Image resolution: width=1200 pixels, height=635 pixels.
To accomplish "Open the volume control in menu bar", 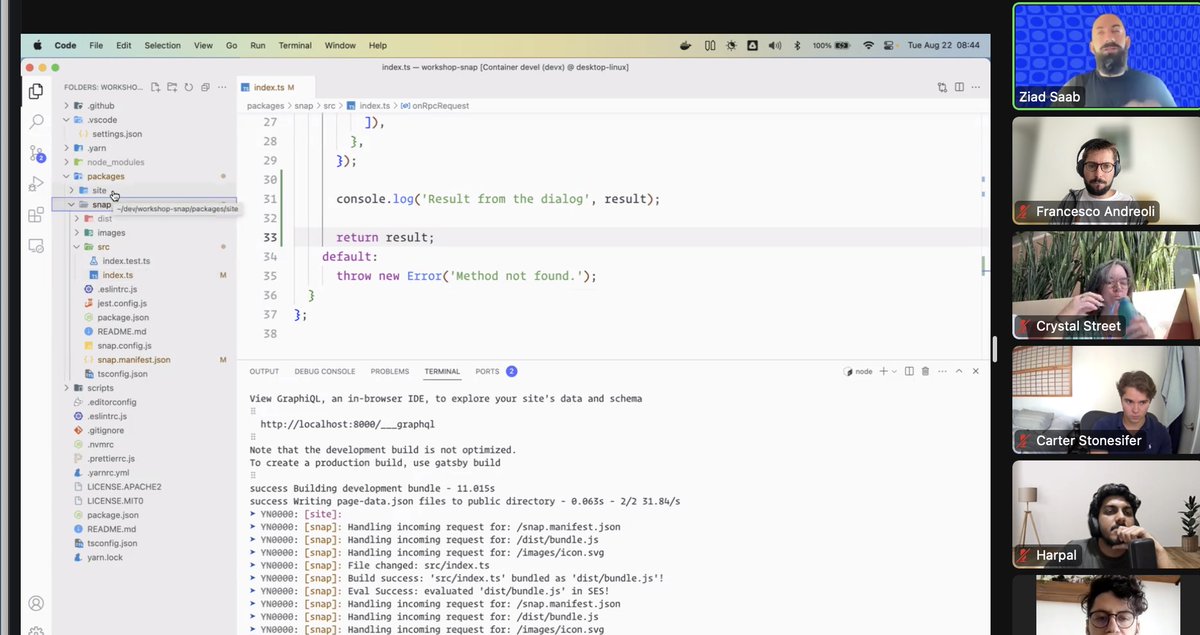I will [x=773, y=45].
